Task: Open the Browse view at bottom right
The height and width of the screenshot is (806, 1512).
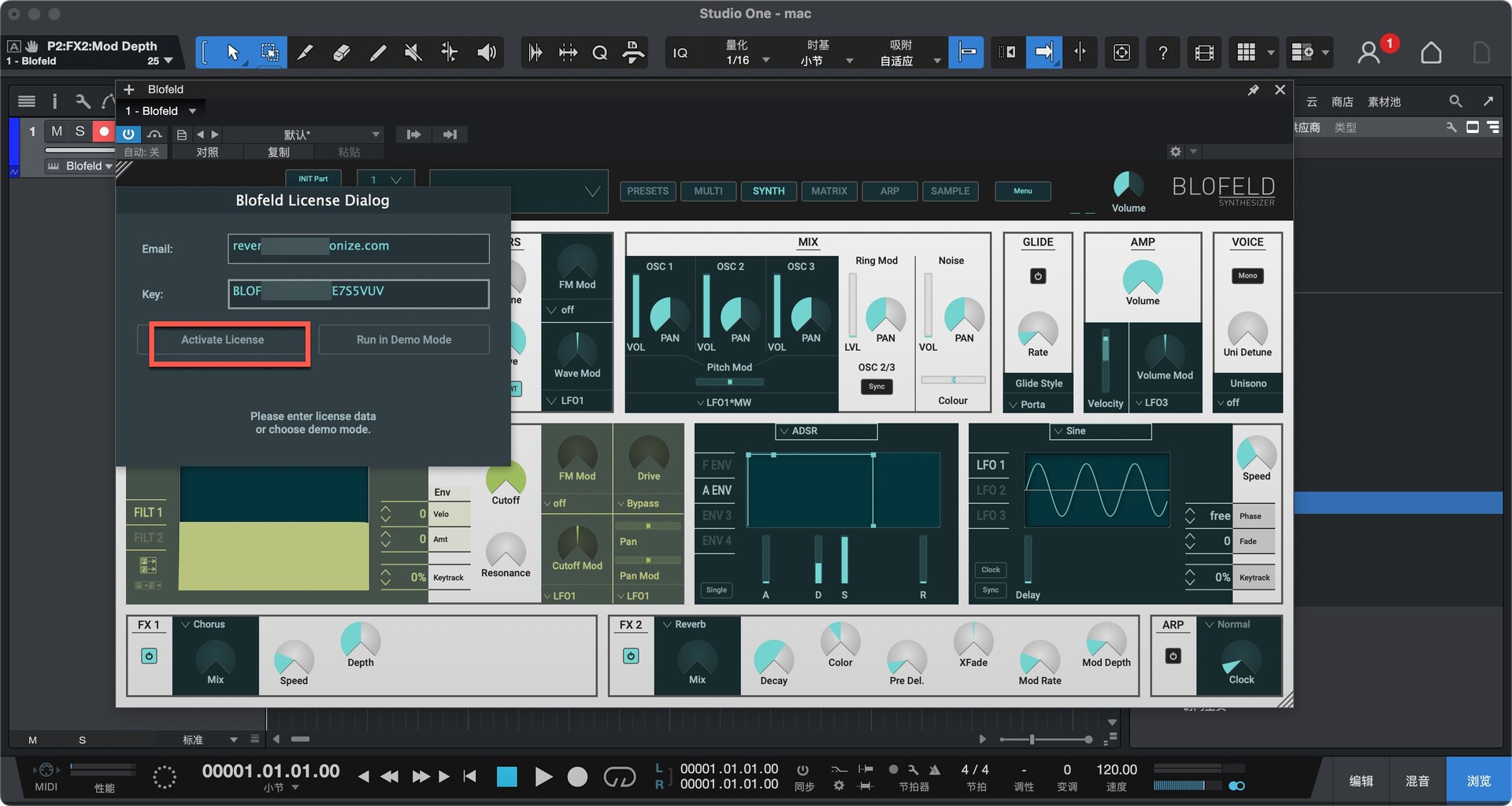Action: [x=1478, y=781]
